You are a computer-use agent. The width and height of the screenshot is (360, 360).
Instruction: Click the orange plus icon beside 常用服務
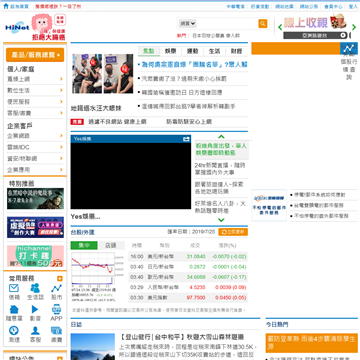(60, 279)
